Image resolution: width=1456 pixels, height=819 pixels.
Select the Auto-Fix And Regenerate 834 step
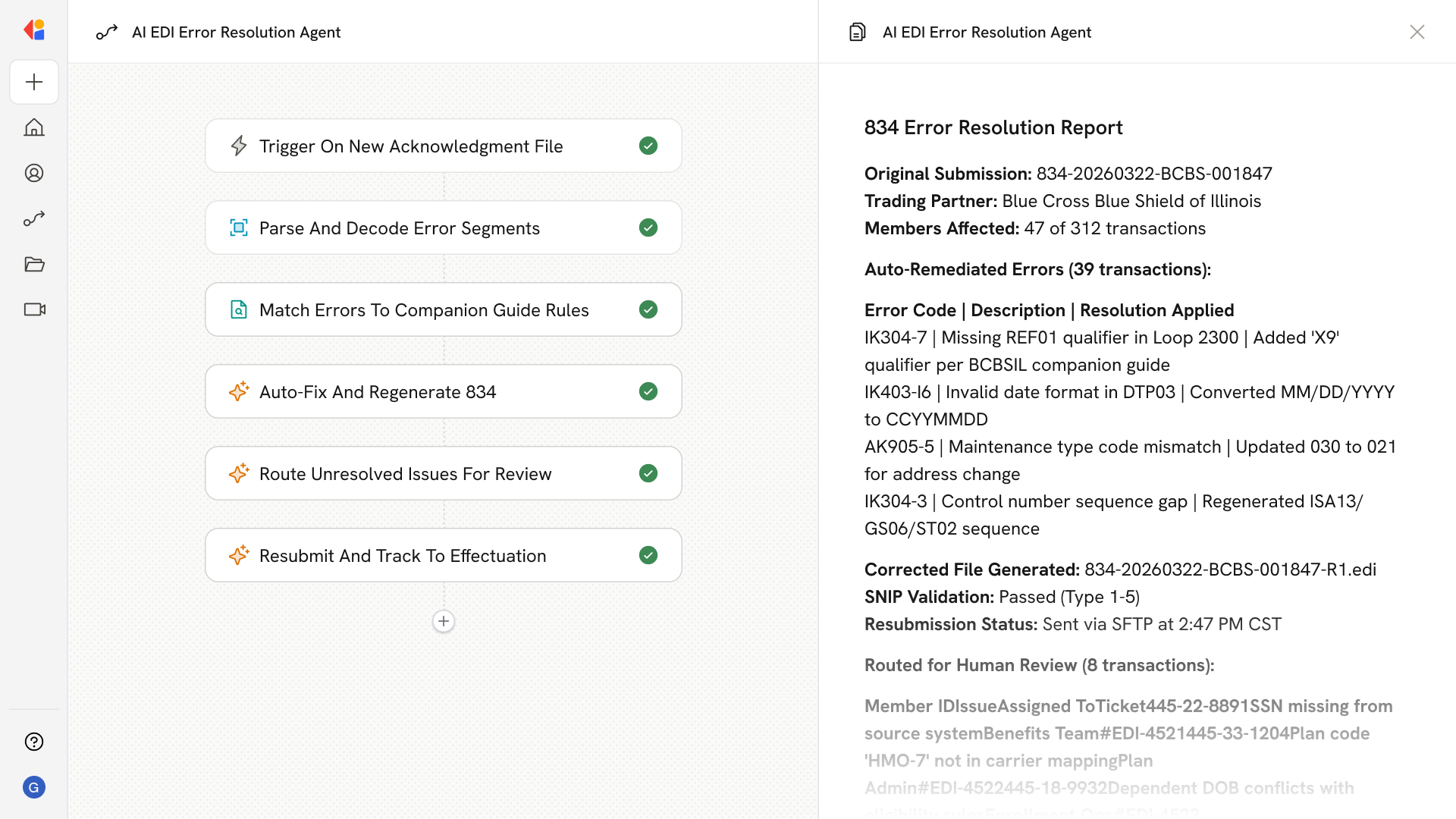pos(377,391)
